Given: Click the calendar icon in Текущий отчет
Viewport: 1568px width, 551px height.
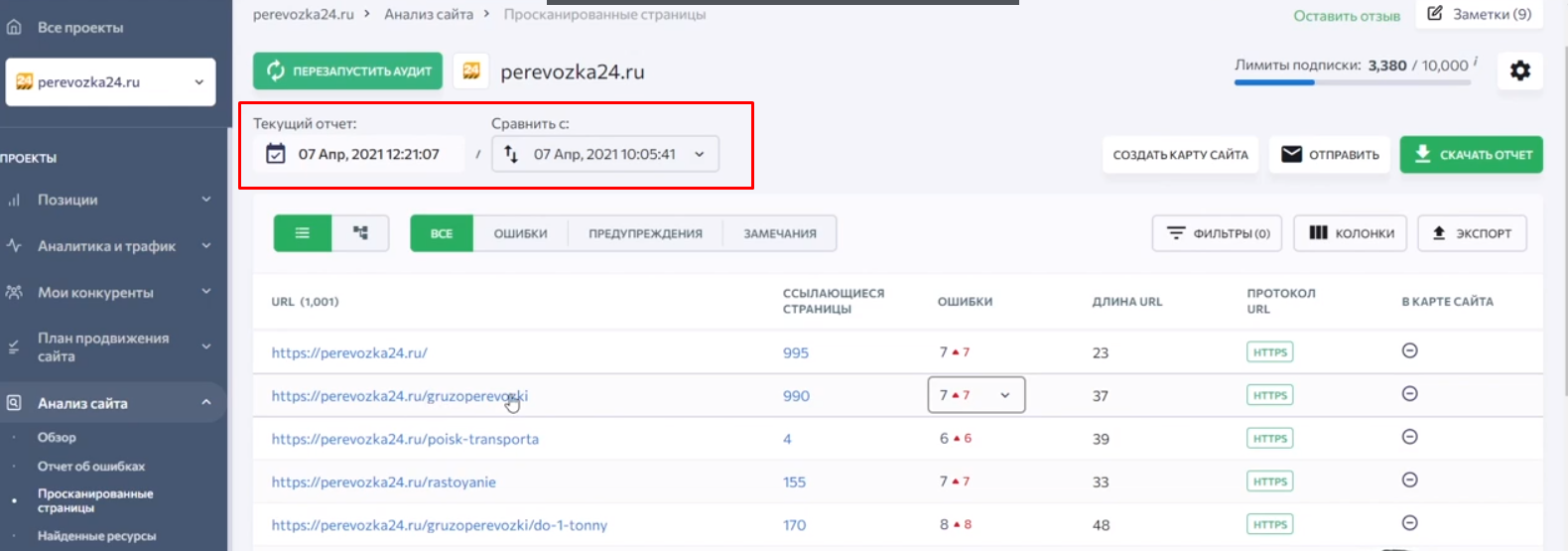Looking at the screenshot, I should [276, 154].
